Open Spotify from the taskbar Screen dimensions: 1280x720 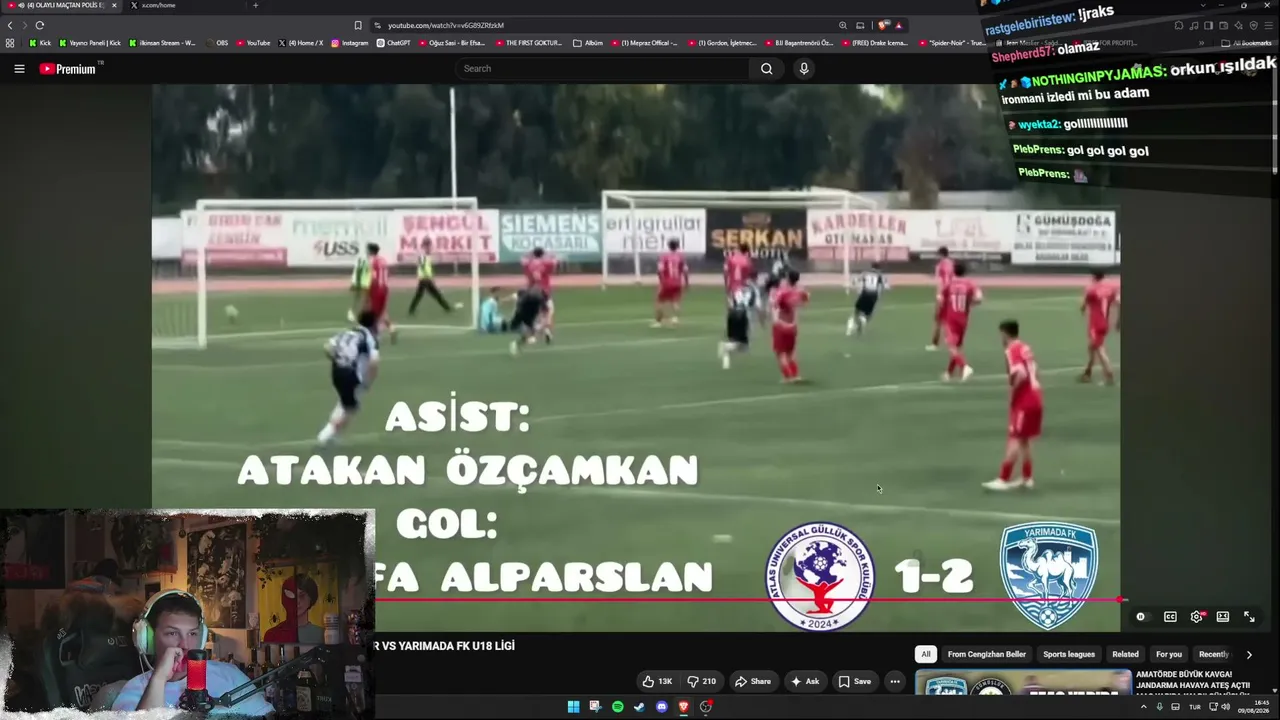[617, 707]
